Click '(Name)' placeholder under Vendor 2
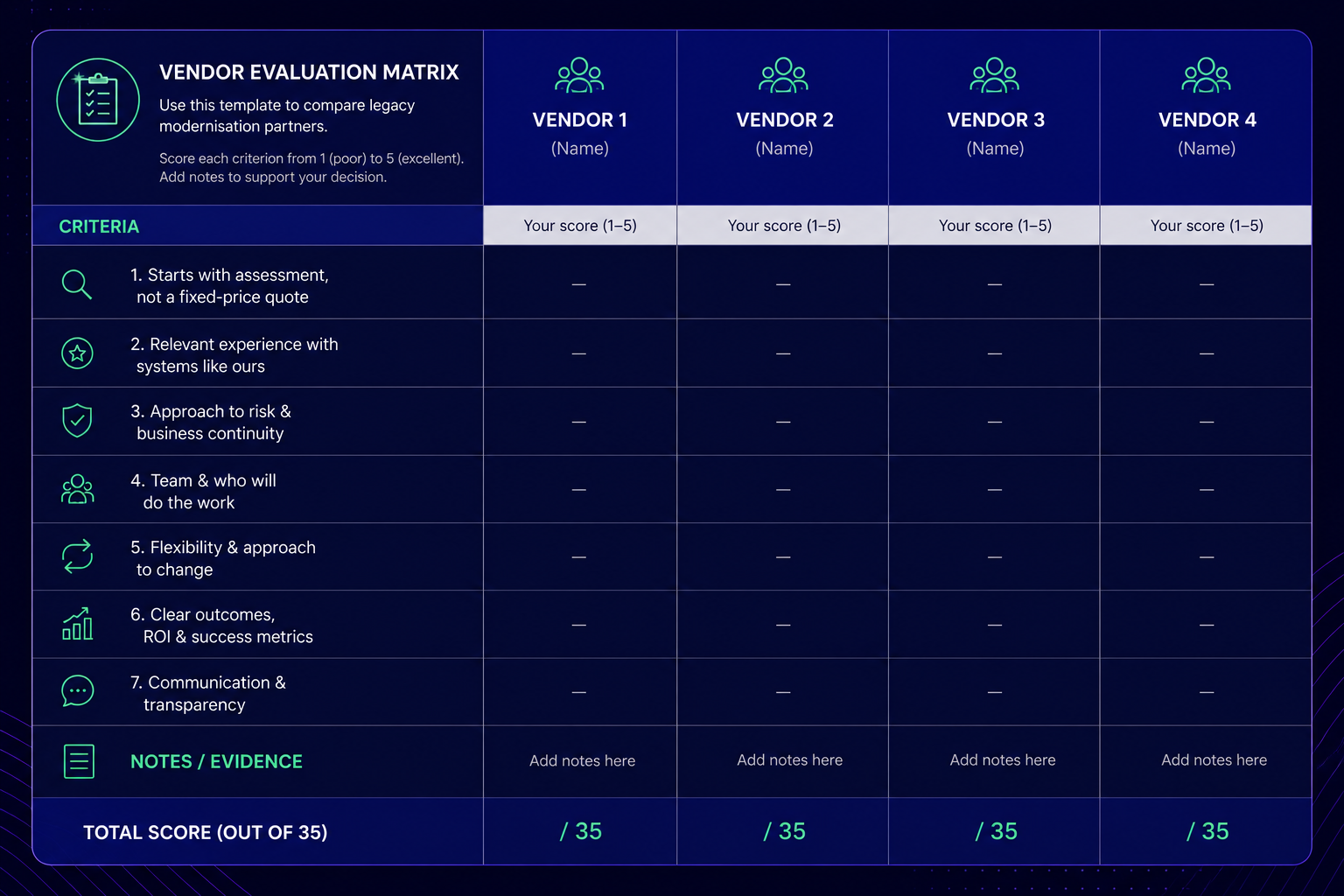Image resolution: width=1344 pixels, height=896 pixels. click(x=785, y=149)
